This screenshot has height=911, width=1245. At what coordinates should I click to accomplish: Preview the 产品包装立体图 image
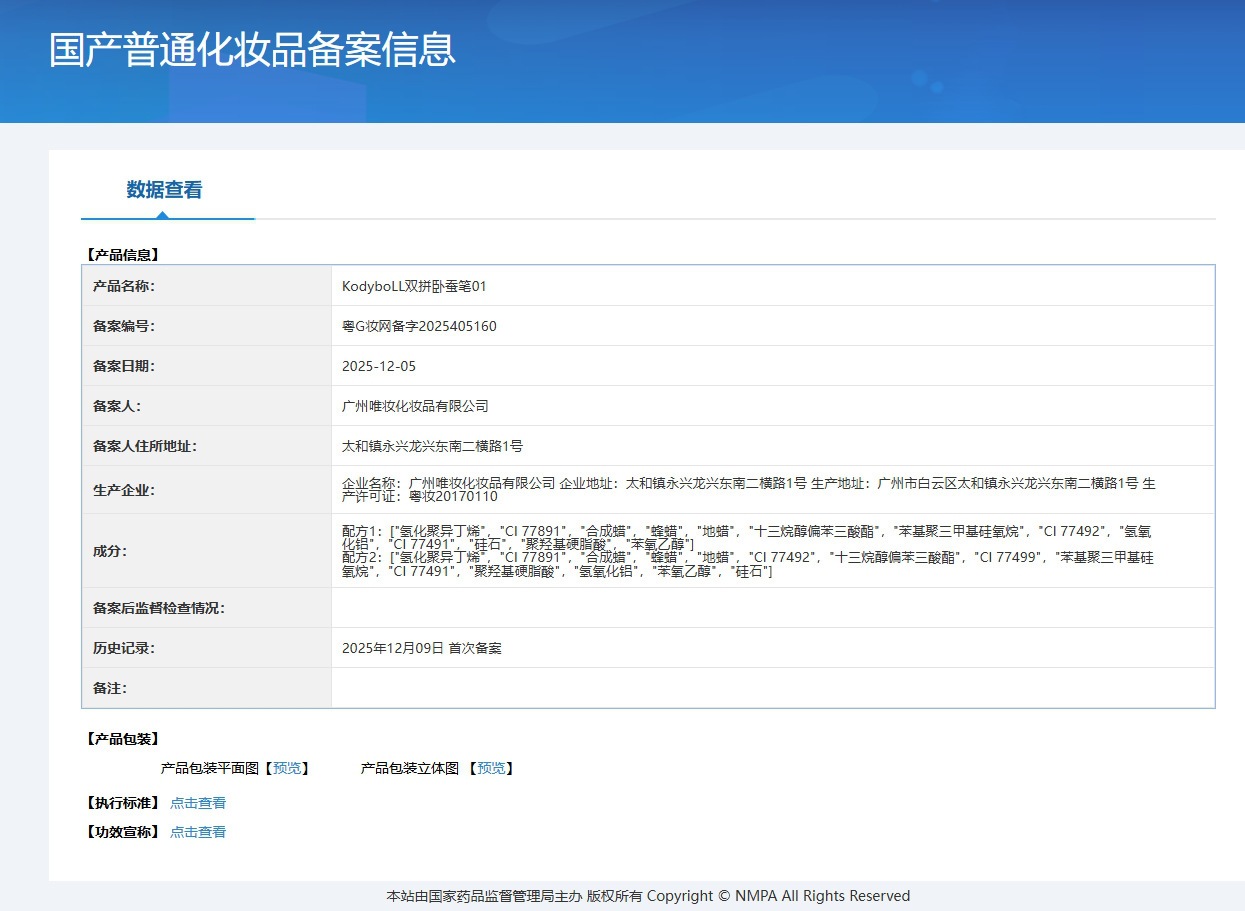click(491, 768)
